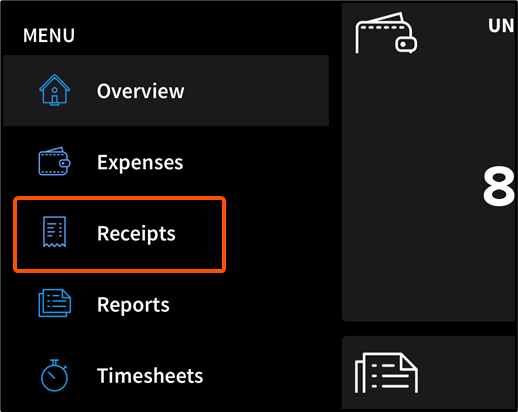Click the Timesheets stopwatch icon
Image resolution: width=518 pixels, height=412 pixels.
pyautogui.click(x=54, y=375)
